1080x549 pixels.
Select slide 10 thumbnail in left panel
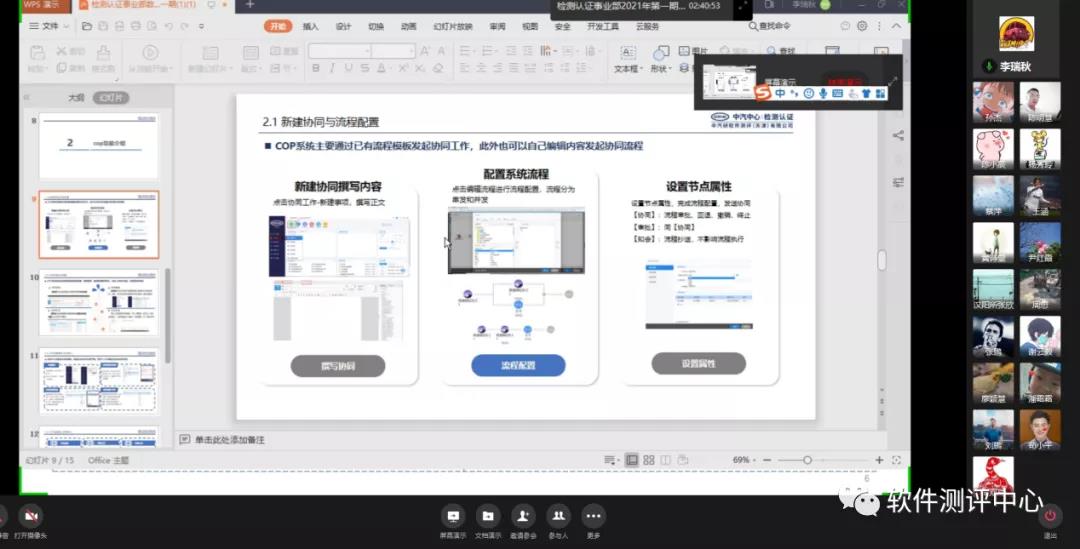[98, 303]
